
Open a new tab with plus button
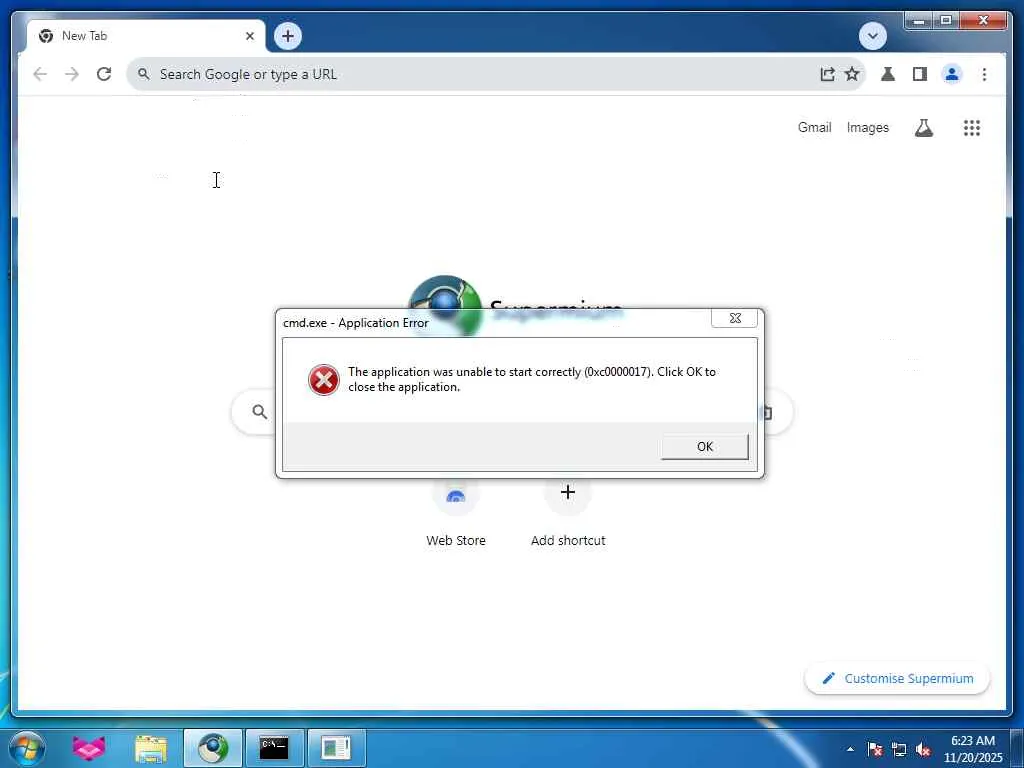[288, 36]
